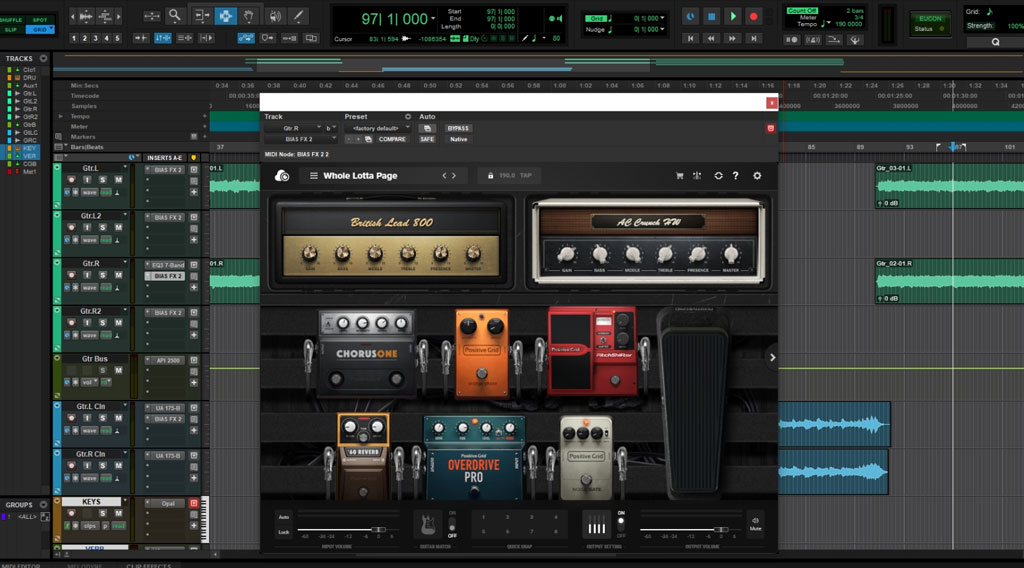The height and width of the screenshot is (568, 1024).
Task: Open the main counter format dropdown
Action: pyautogui.click(x=433, y=19)
